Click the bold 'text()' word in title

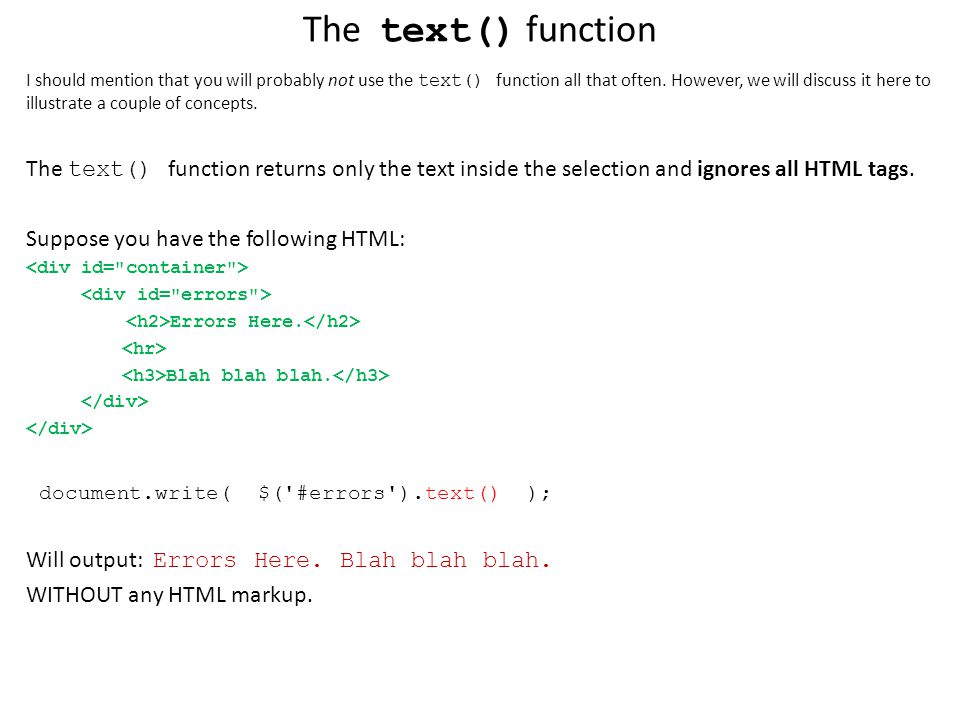click(445, 31)
